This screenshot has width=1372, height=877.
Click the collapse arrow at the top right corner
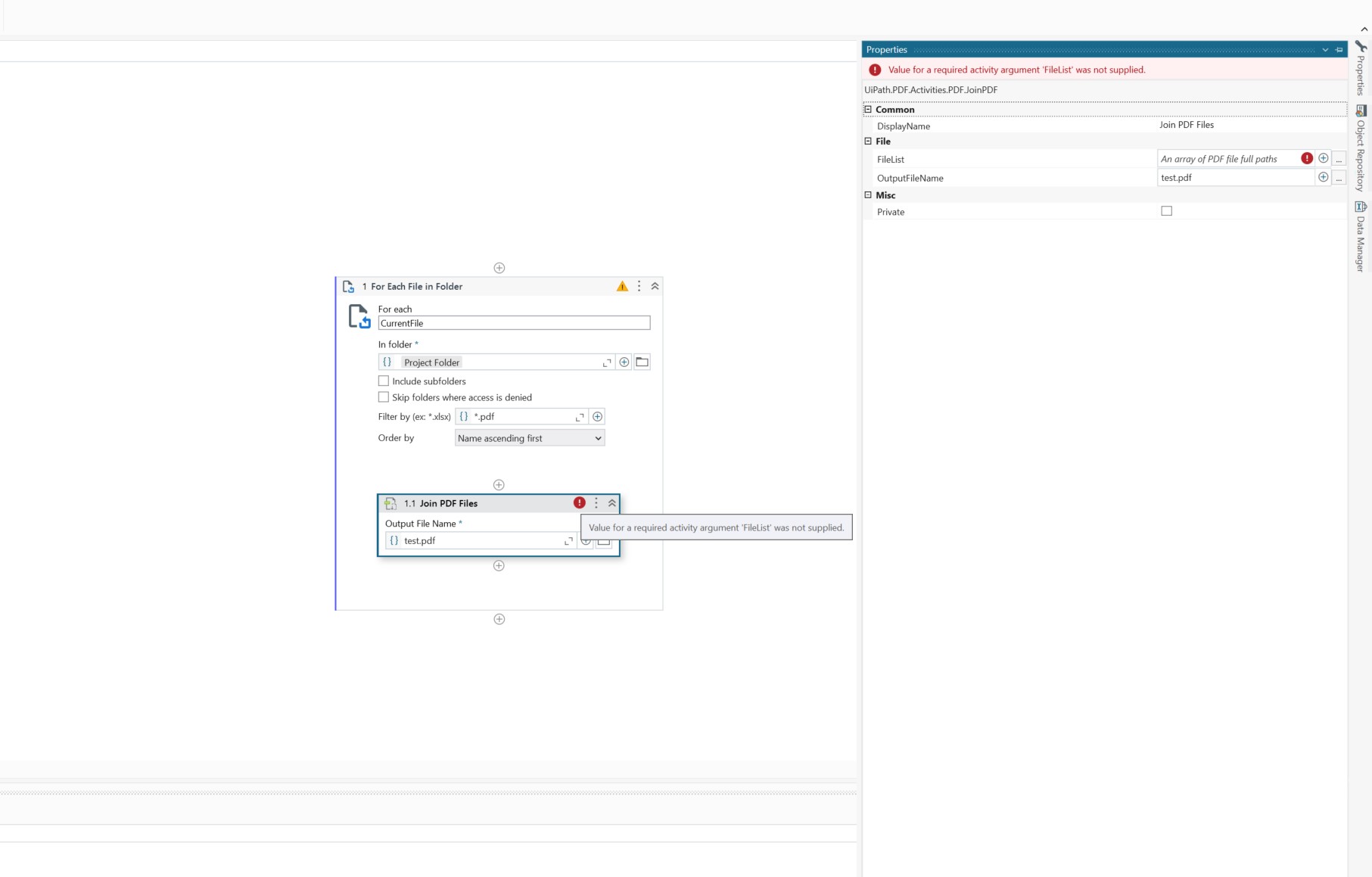pos(1364,30)
